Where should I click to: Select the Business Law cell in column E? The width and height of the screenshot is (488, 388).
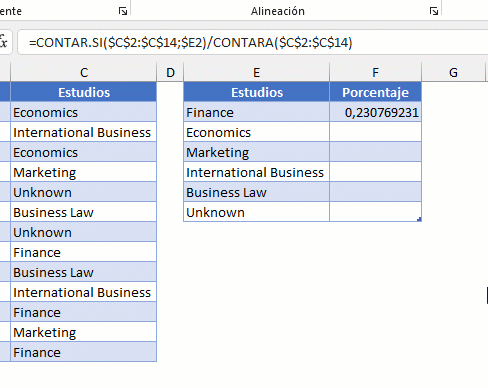(256, 192)
